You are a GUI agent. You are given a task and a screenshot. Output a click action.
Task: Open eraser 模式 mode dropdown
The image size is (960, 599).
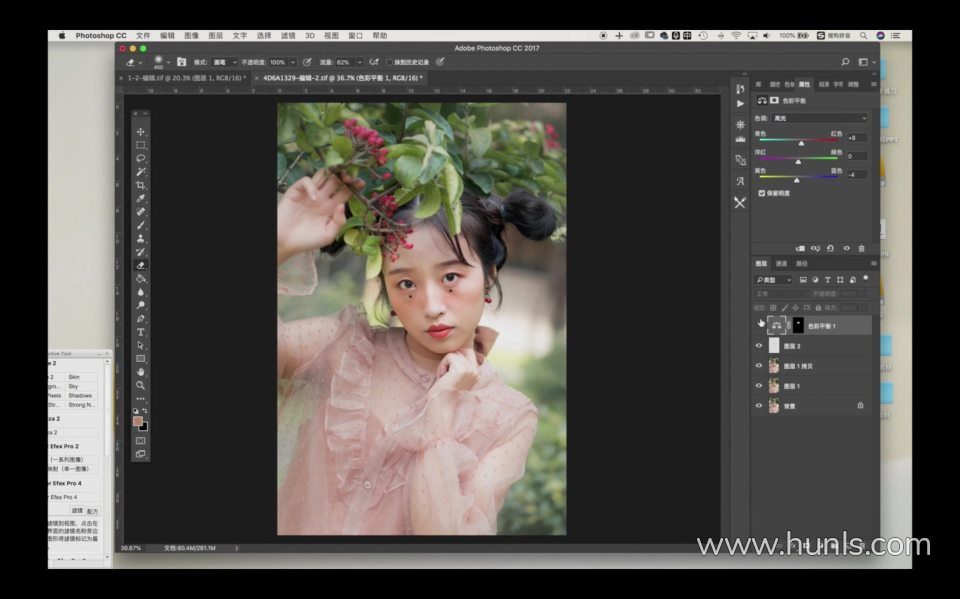(225, 62)
